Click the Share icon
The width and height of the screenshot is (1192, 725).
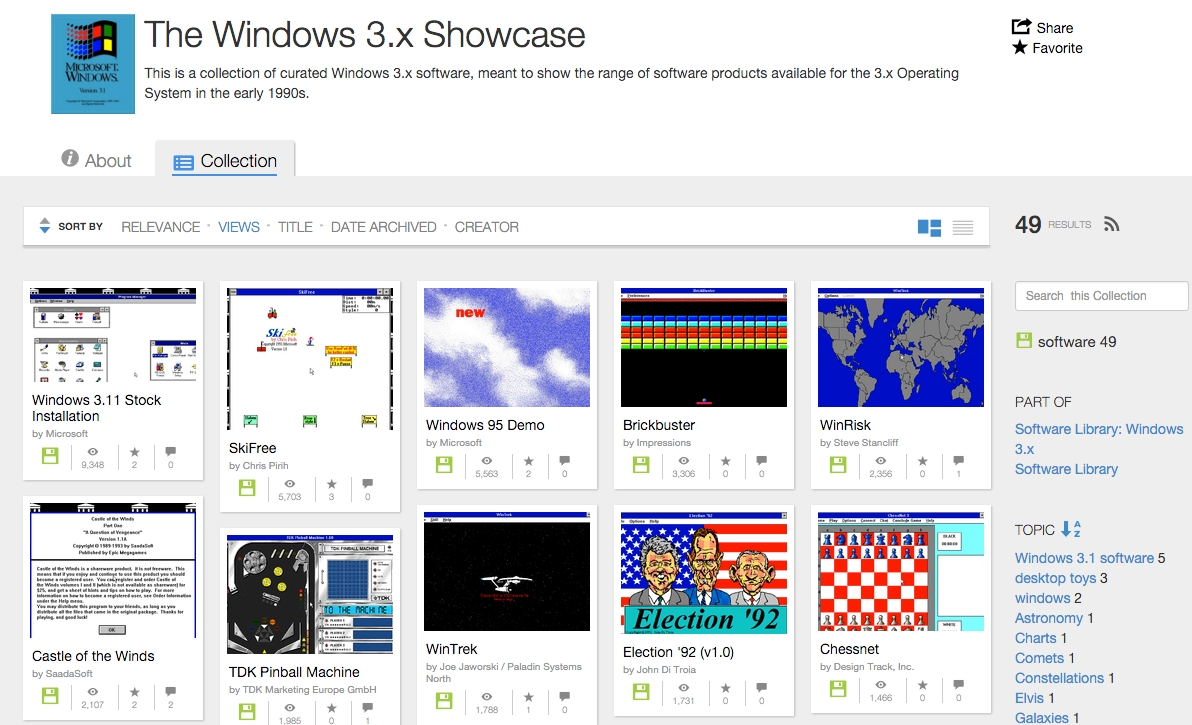coord(1021,27)
